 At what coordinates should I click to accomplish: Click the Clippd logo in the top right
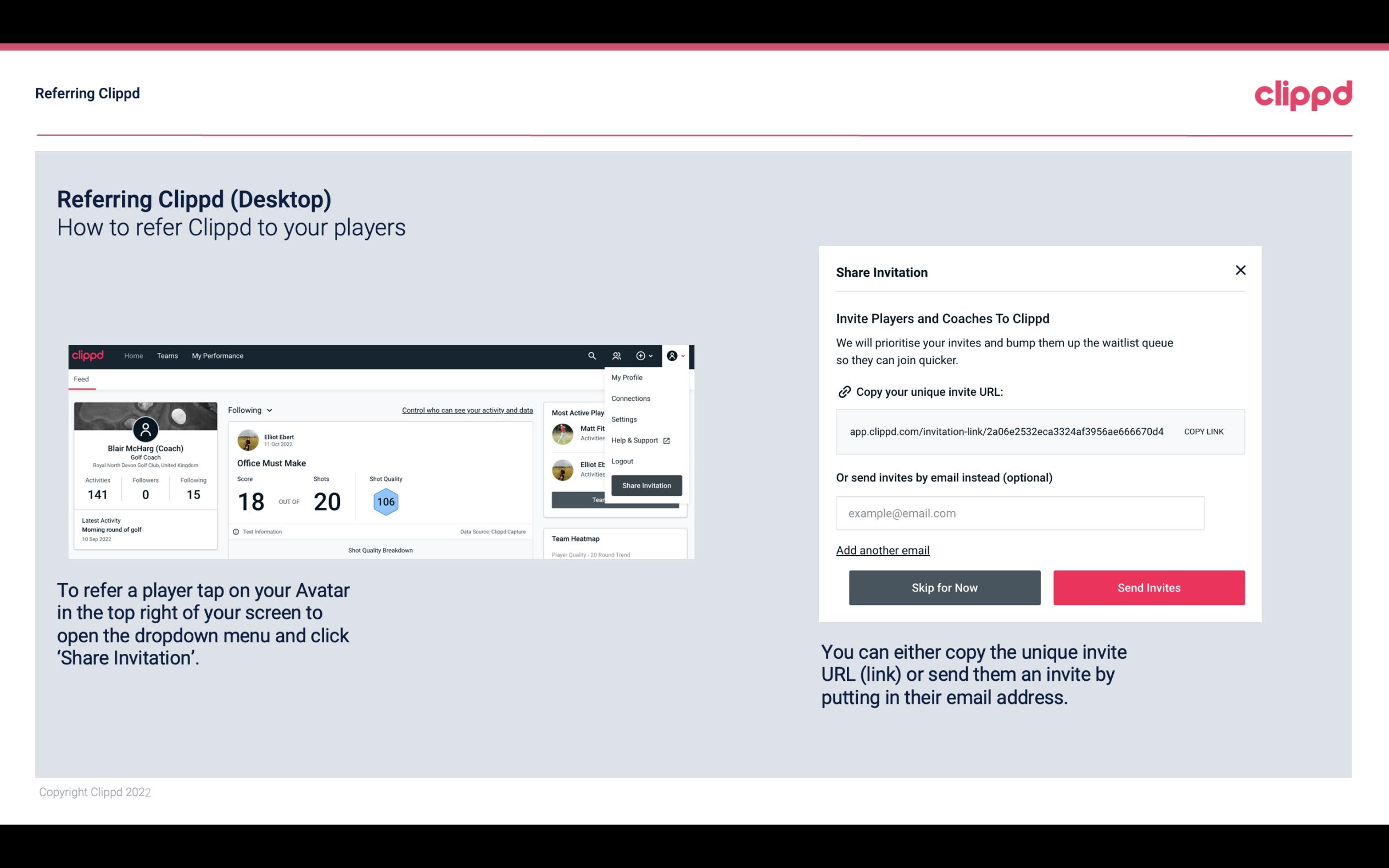click(x=1303, y=93)
